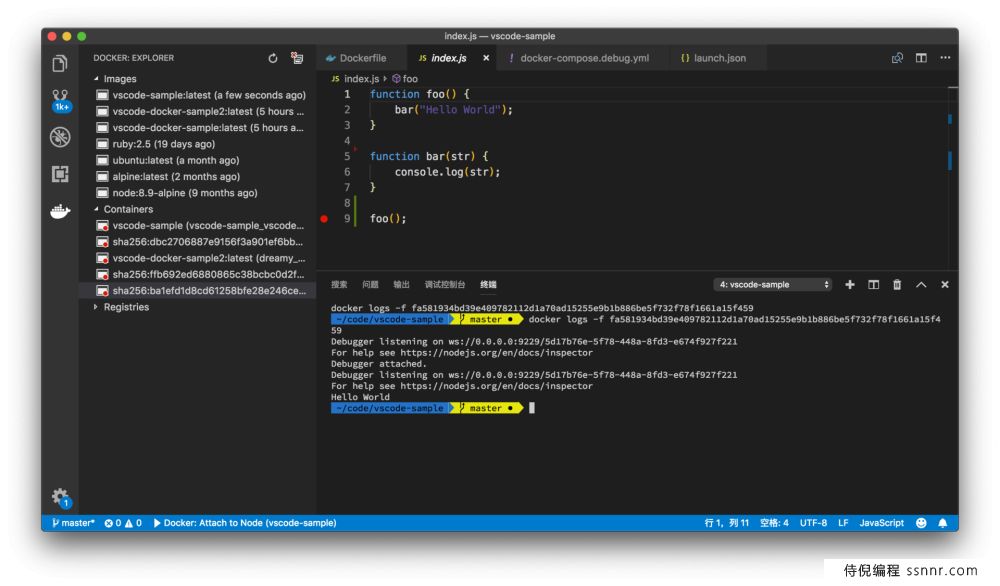Click the 行 1, 列 11 cursor position
The width and height of the screenshot is (1000, 586).
tap(726, 523)
